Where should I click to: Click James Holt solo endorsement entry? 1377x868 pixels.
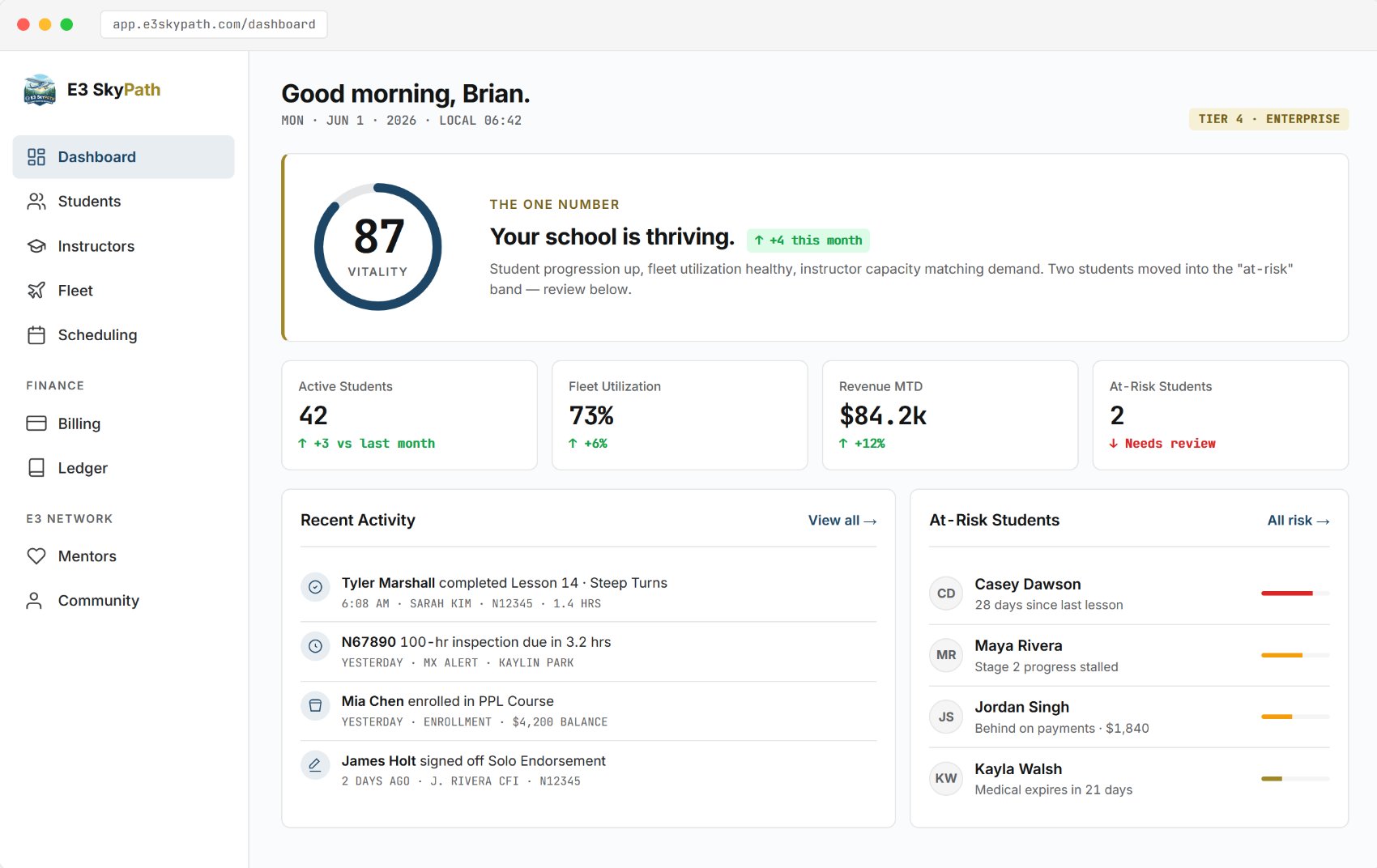(x=588, y=770)
